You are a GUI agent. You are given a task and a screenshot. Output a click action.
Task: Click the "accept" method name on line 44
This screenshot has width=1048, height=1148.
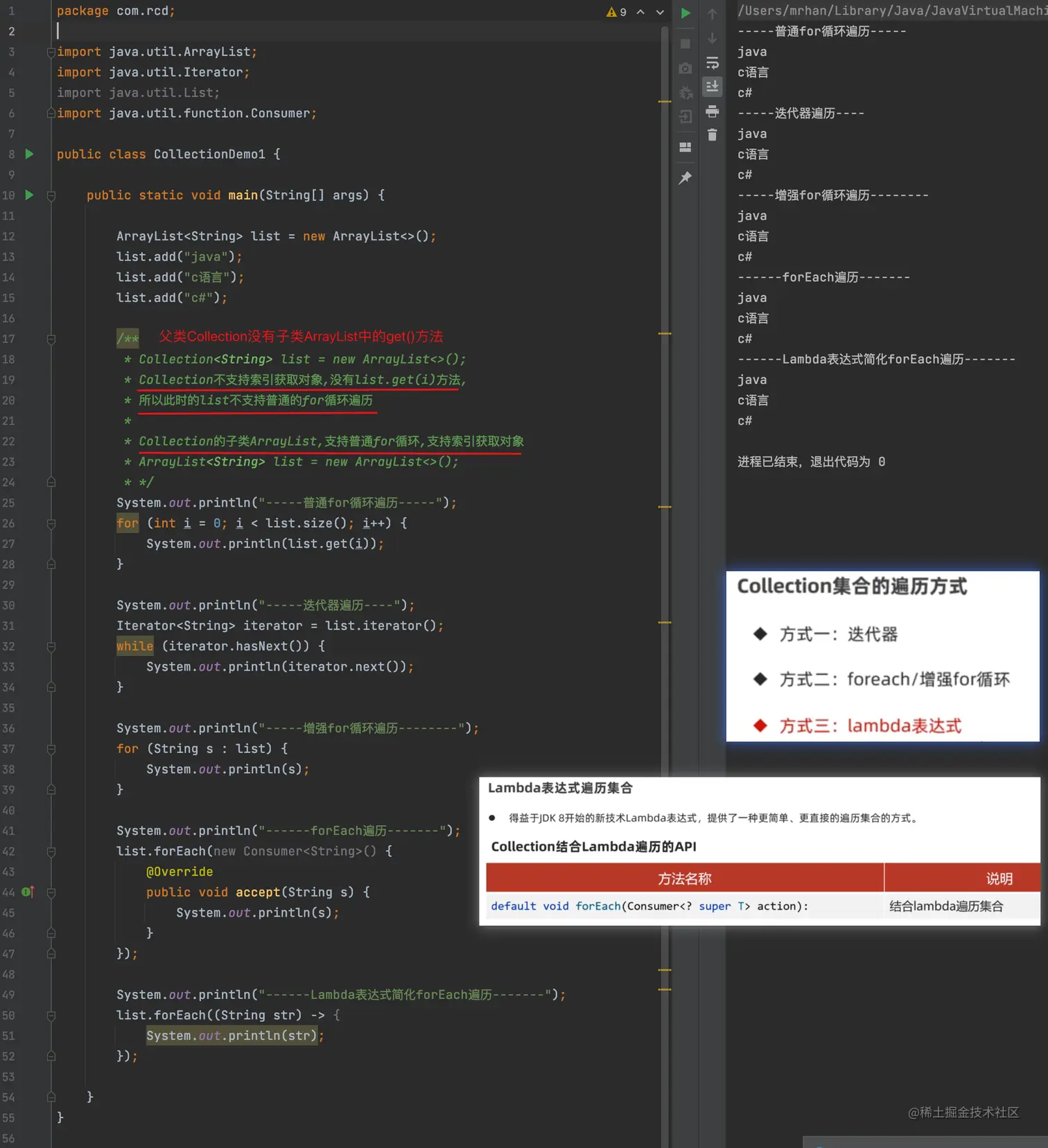click(x=258, y=892)
